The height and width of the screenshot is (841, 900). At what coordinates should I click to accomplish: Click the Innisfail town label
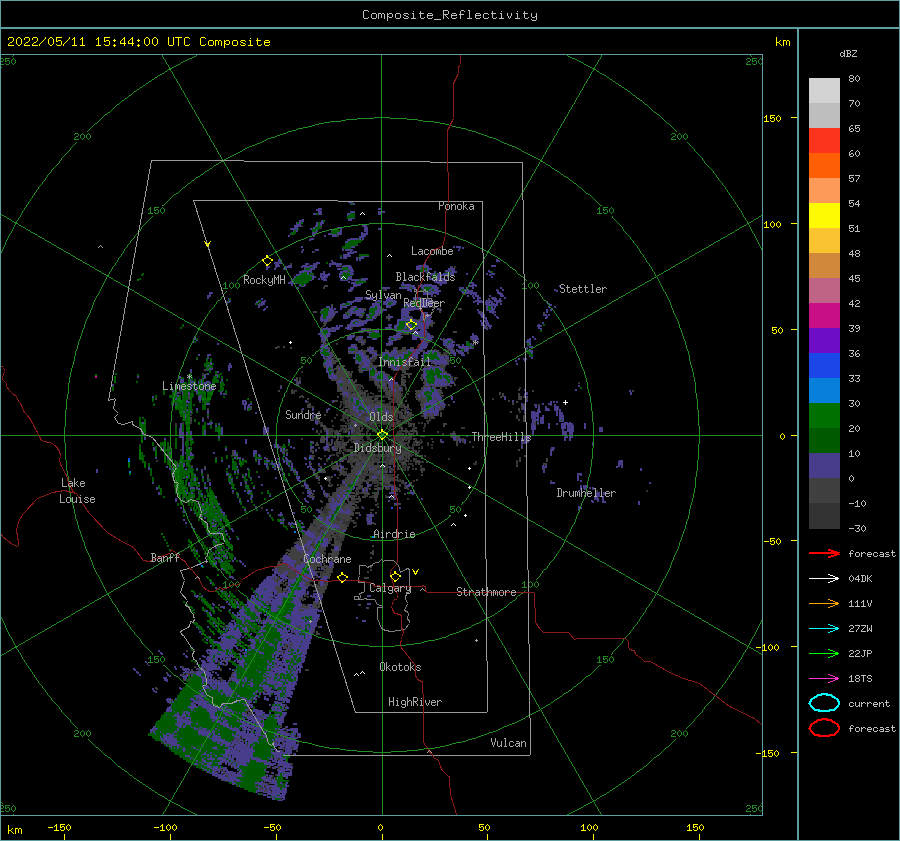(404, 362)
